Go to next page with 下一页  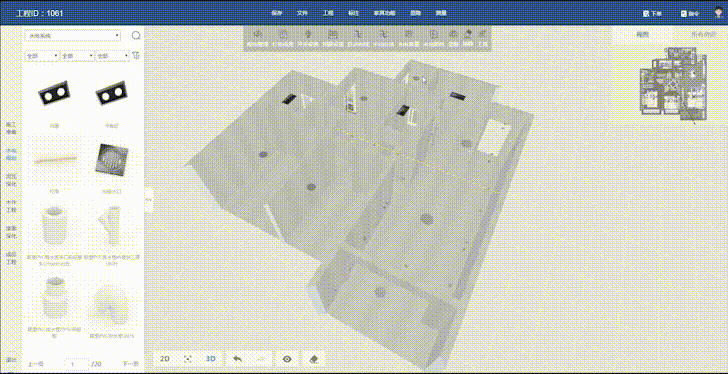(131, 364)
